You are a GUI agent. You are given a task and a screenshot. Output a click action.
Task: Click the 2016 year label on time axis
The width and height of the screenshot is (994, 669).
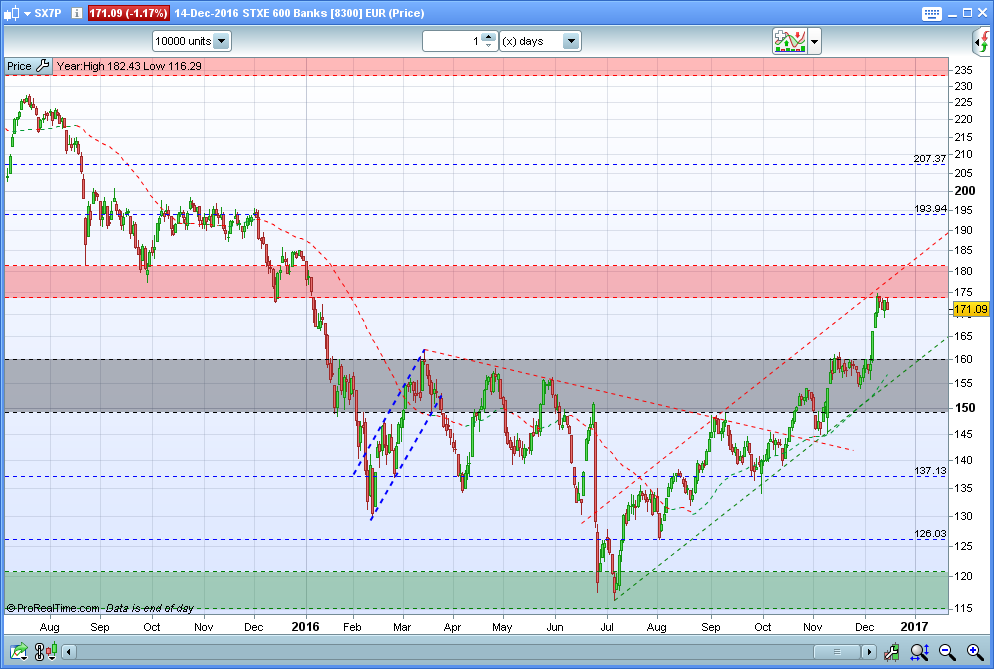(305, 627)
